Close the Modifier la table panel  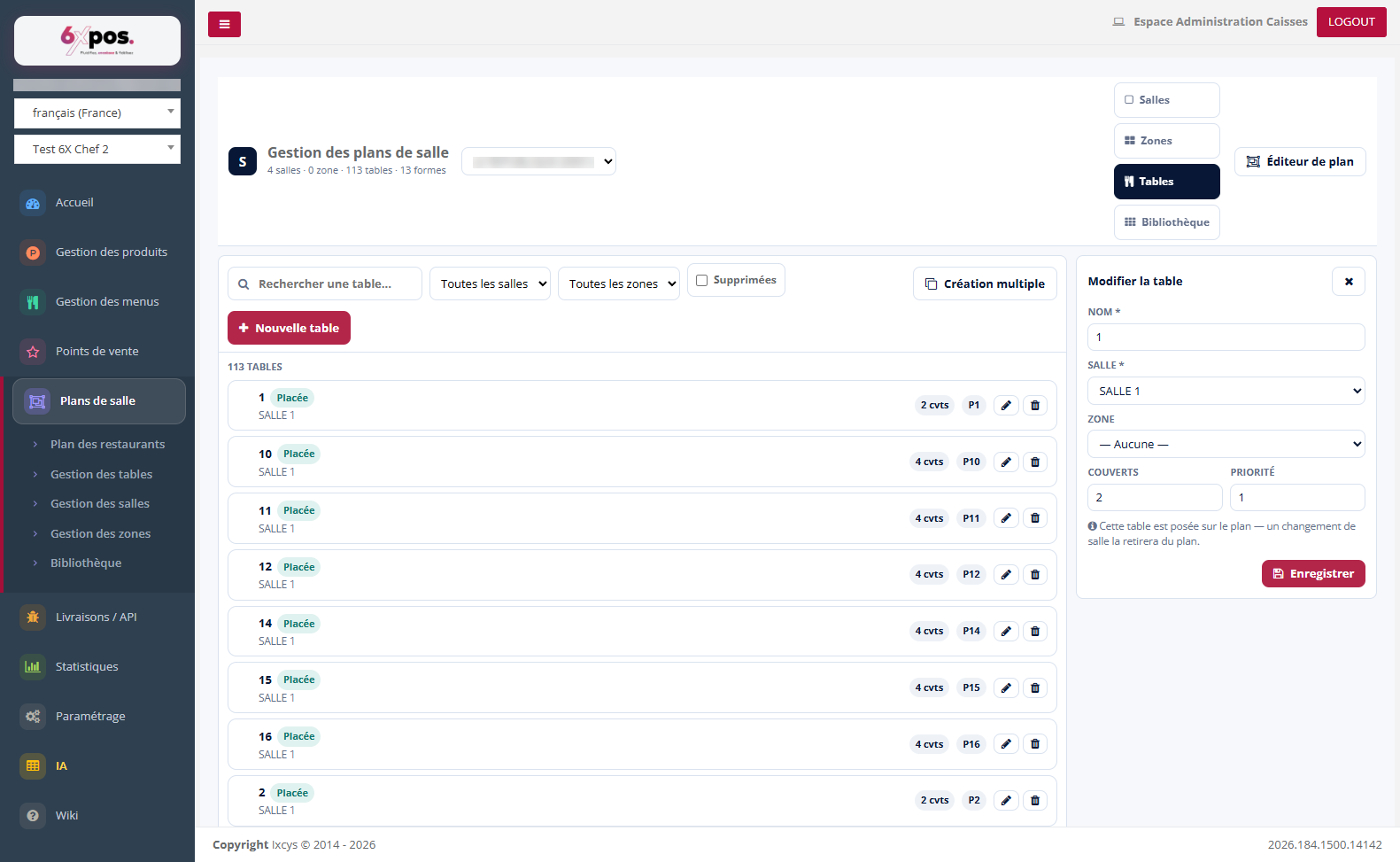tap(1349, 281)
